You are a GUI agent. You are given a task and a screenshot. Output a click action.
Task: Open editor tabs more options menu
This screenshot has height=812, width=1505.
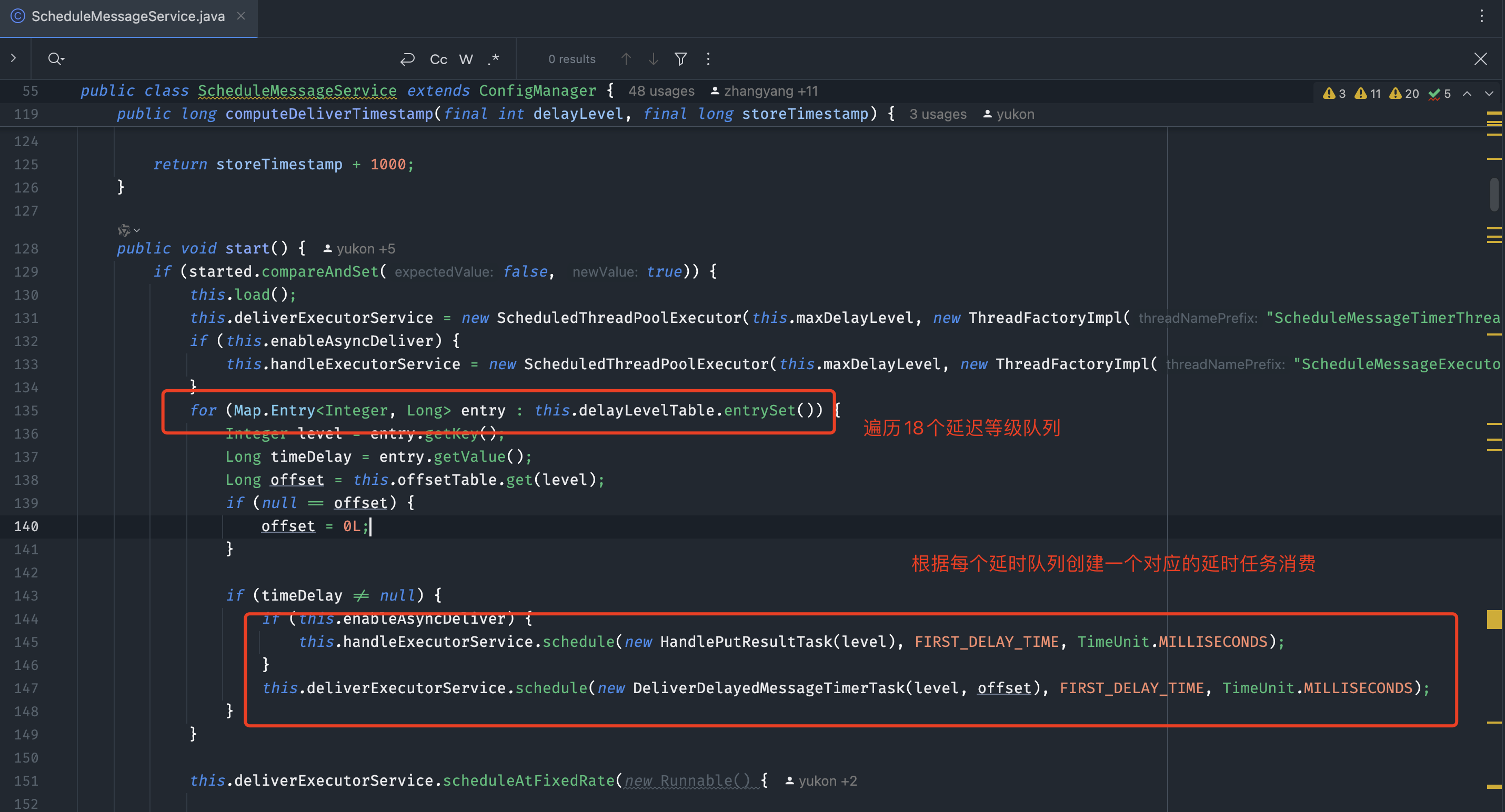[x=1482, y=16]
